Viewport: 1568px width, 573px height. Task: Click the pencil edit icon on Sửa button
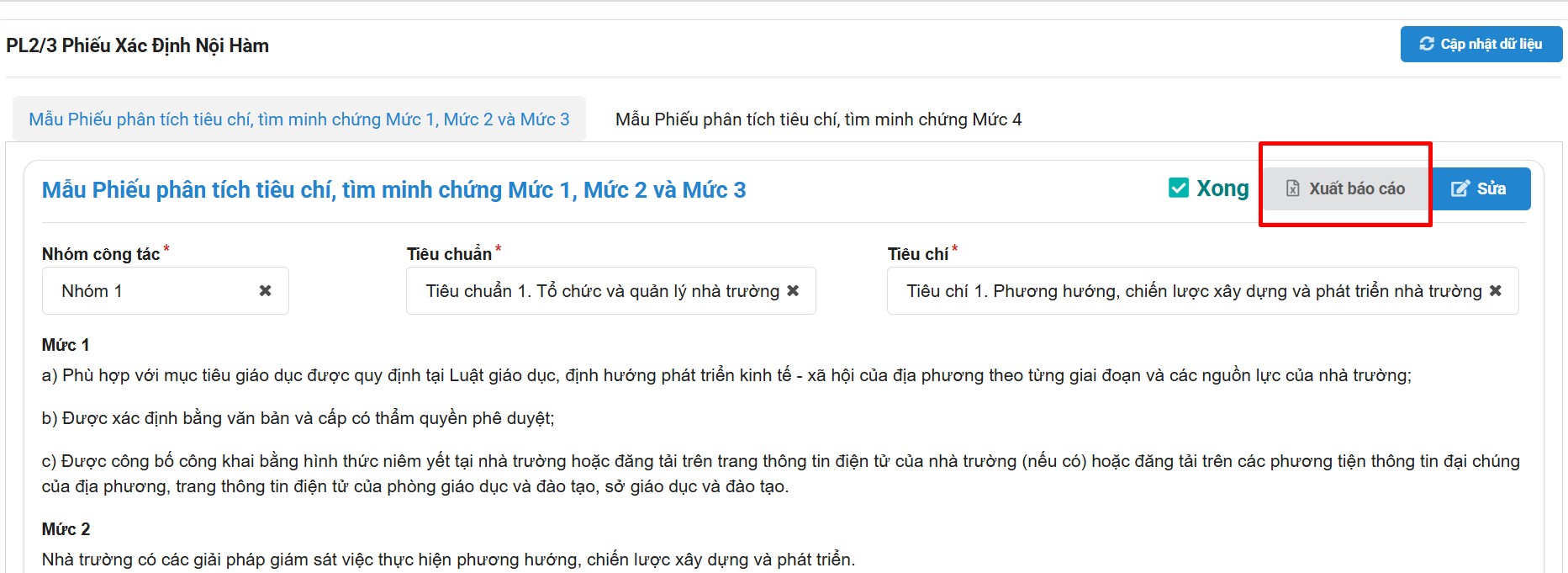click(x=1460, y=188)
